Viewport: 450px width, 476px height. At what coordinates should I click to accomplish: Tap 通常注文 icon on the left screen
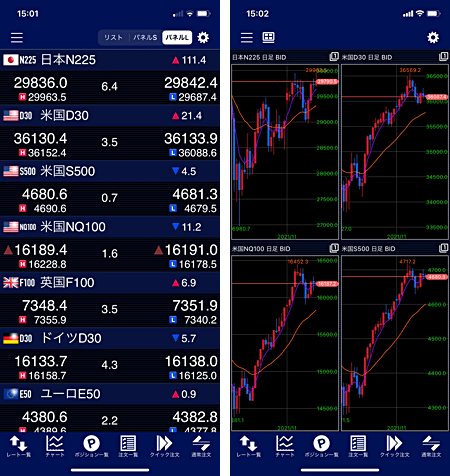[201, 447]
